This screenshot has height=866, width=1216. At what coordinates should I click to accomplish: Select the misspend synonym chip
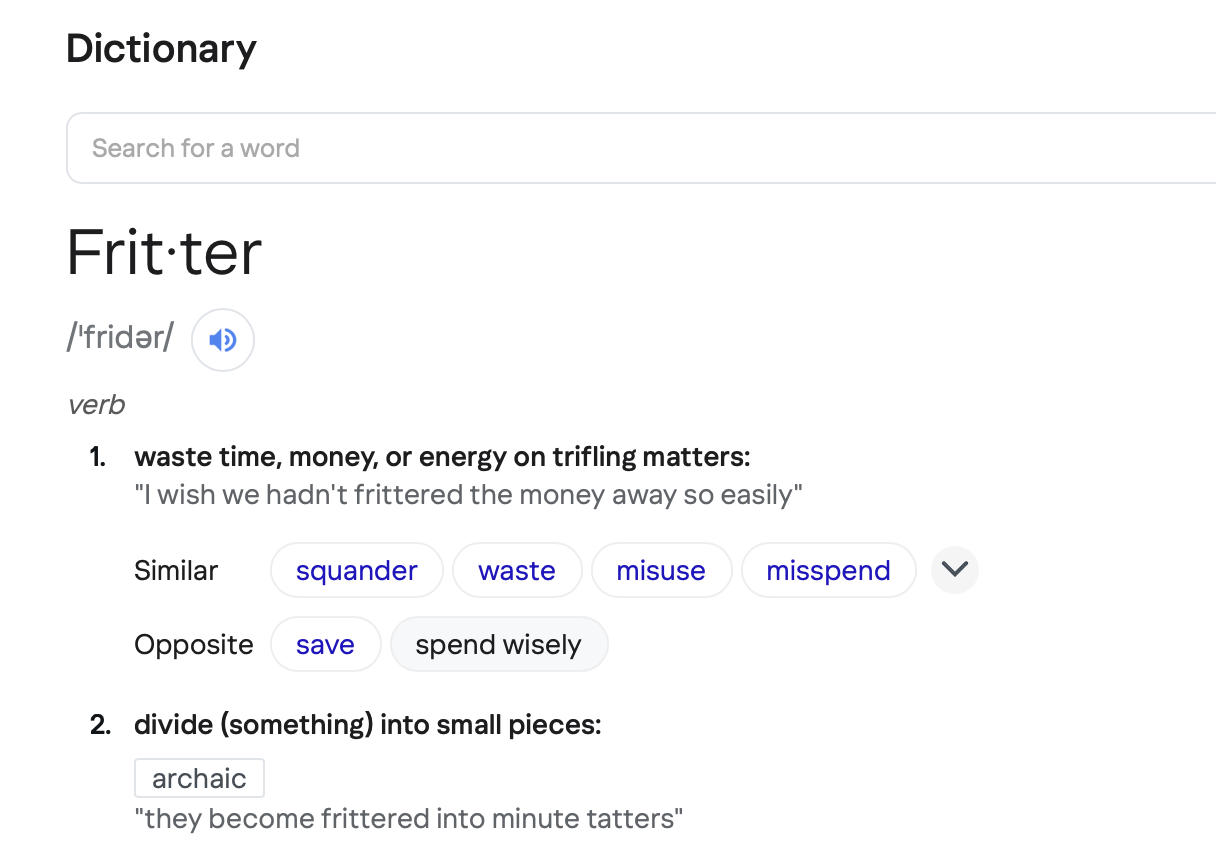point(828,570)
